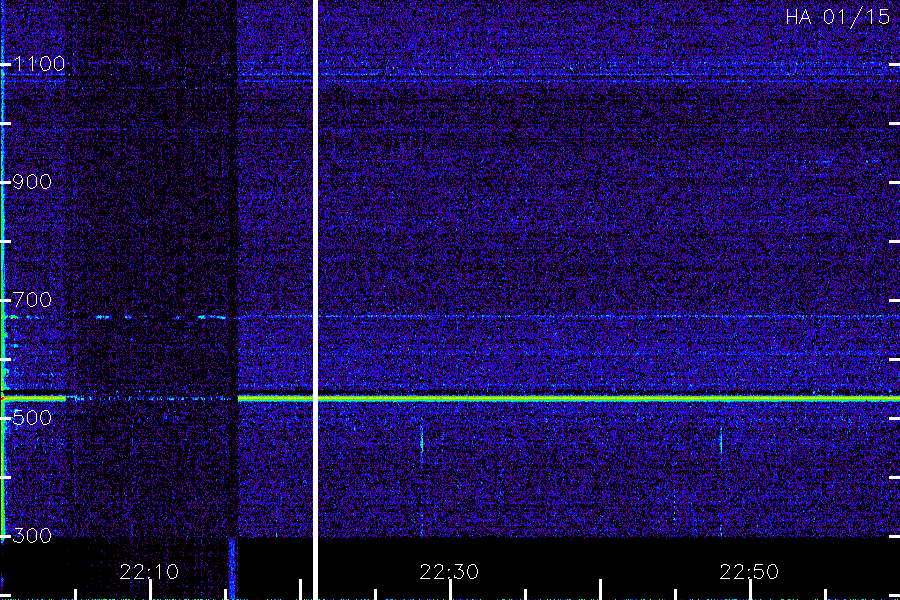900x600 pixels.
Task: Click the 22:50 time axis label
Action: (749, 572)
